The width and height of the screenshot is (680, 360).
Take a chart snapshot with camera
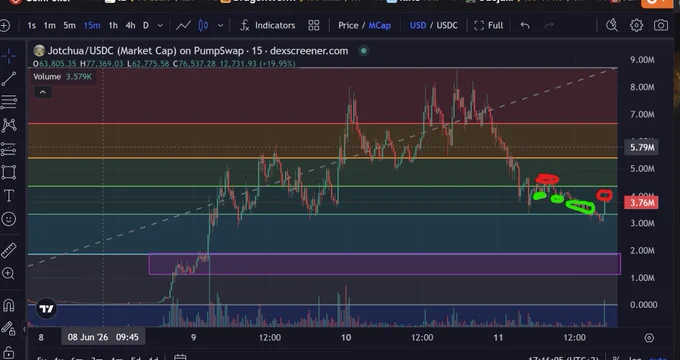tap(661, 26)
